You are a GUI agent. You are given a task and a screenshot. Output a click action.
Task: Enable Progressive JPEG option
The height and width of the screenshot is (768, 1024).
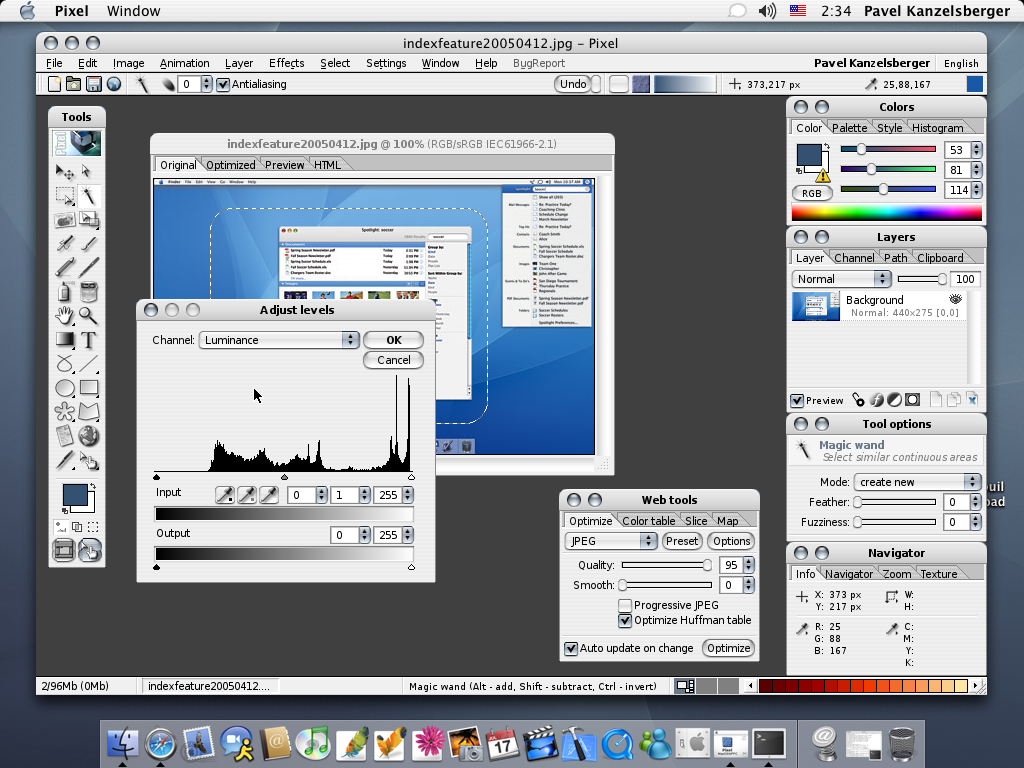pos(625,605)
